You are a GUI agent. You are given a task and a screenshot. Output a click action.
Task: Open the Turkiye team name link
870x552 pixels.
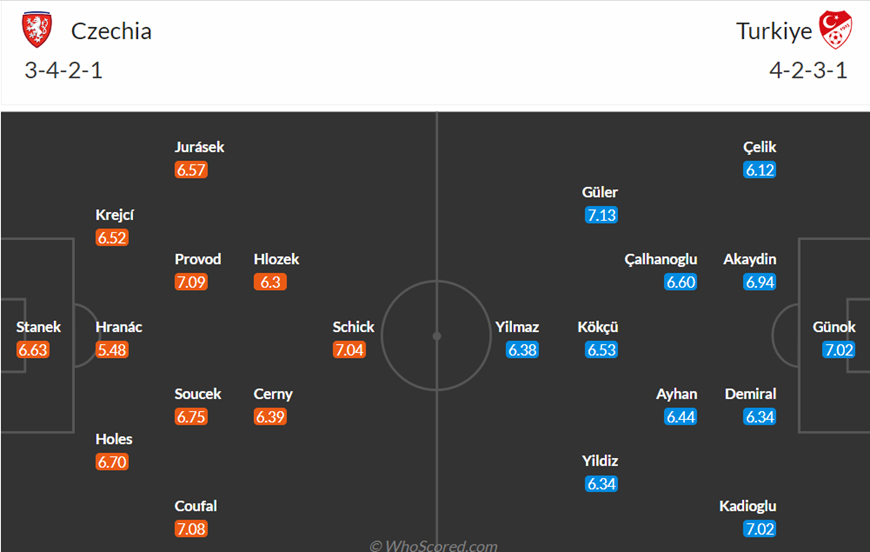[x=773, y=31]
